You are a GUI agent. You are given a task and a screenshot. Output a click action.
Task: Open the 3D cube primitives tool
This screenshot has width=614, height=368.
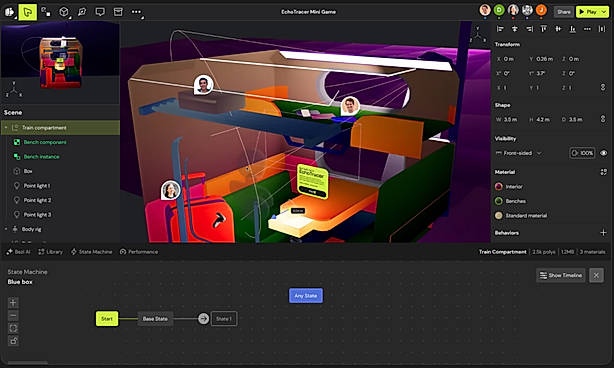(x=63, y=12)
